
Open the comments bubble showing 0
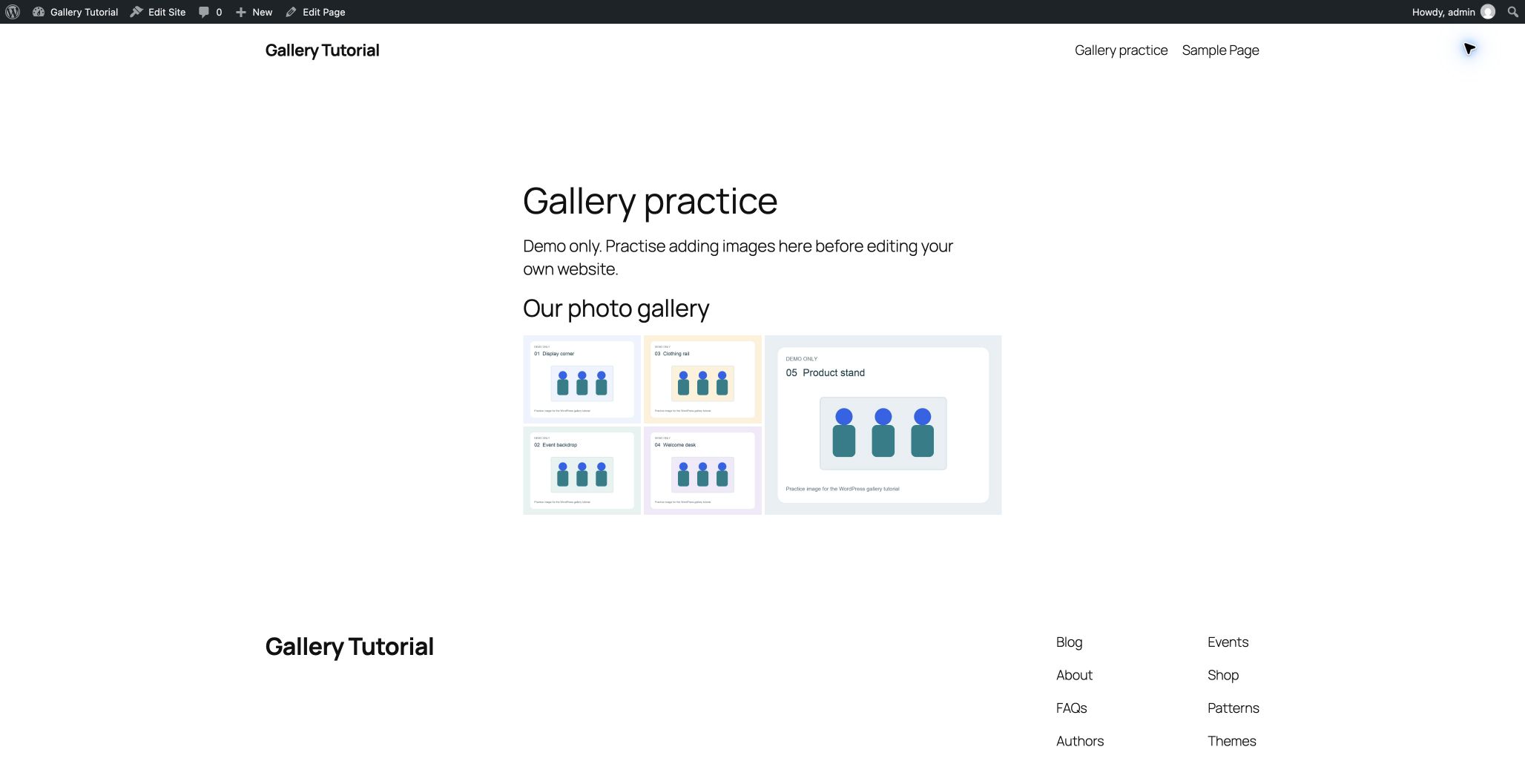click(210, 12)
